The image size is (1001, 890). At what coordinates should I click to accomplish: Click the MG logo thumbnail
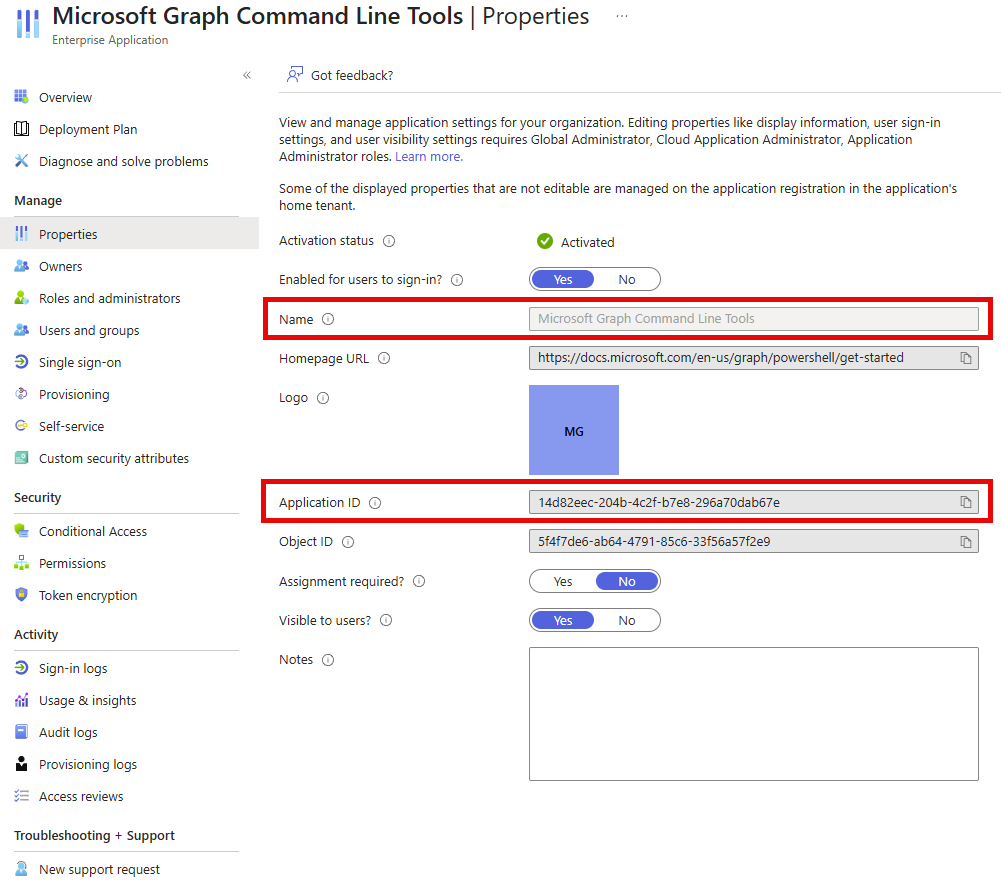tap(574, 430)
